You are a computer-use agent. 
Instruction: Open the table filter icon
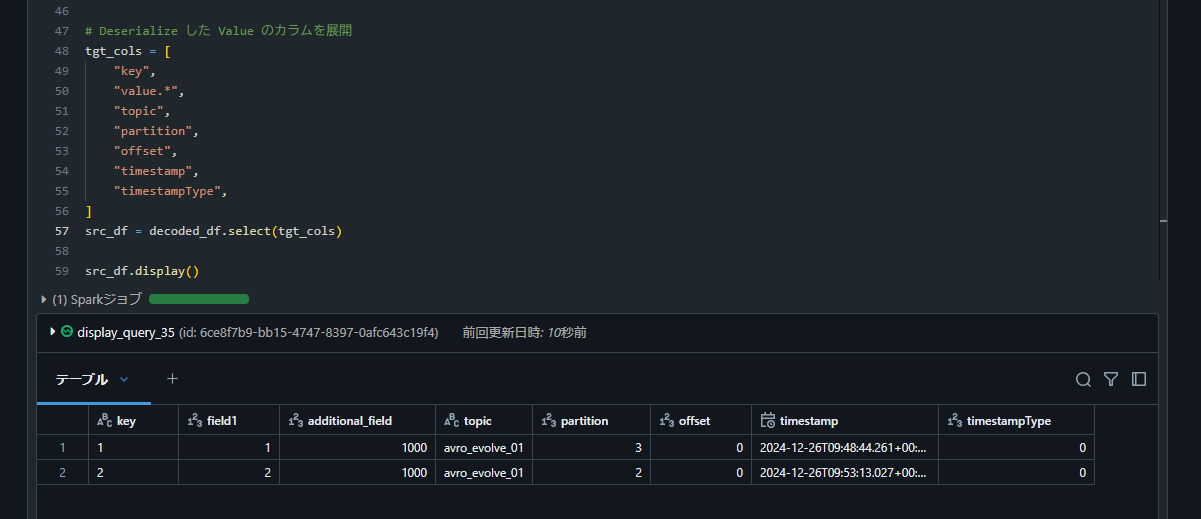point(1110,379)
